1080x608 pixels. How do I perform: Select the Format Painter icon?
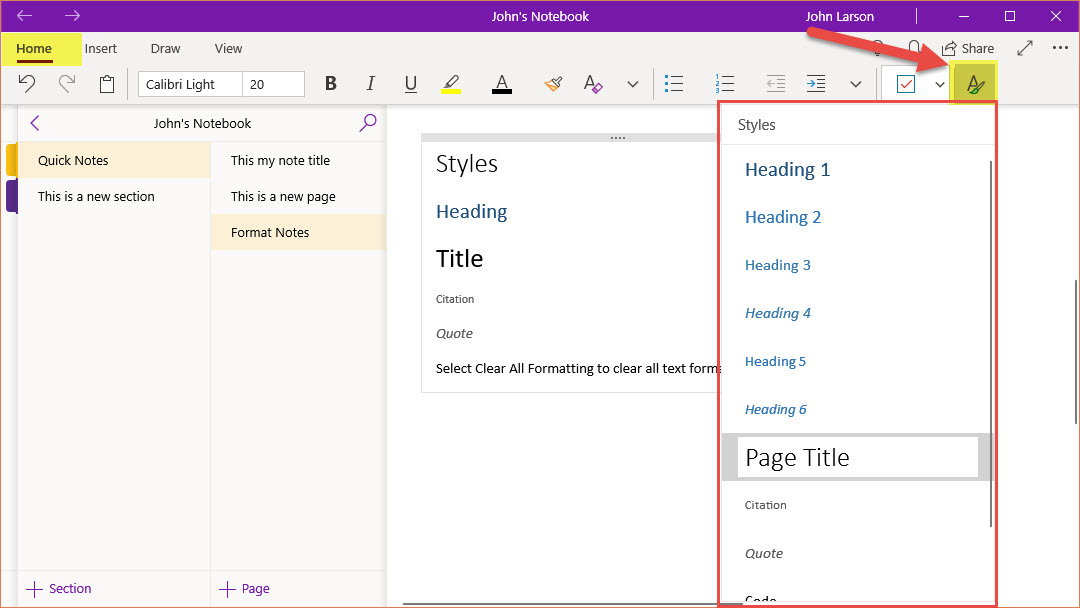pyautogui.click(x=553, y=85)
